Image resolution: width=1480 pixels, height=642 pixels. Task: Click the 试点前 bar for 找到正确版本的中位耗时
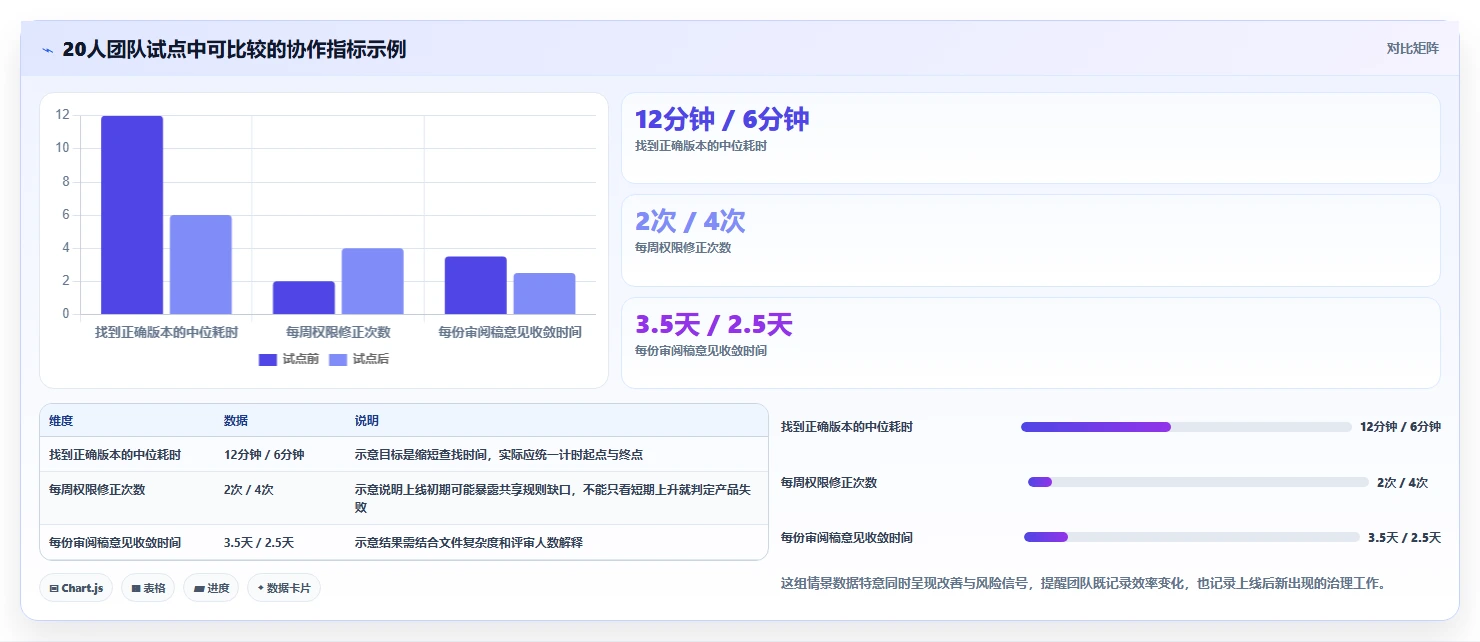click(x=132, y=215)
